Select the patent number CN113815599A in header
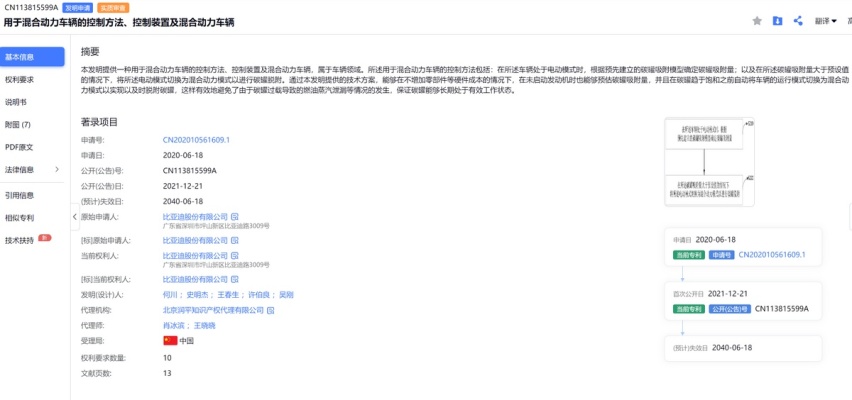 tap(31, 8)
